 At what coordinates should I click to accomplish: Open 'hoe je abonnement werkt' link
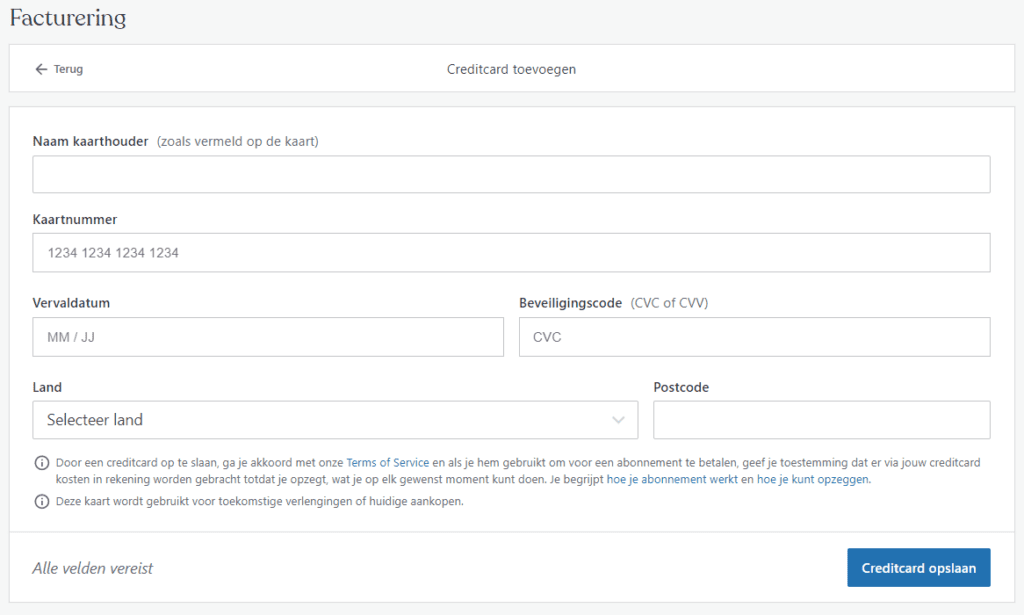click(x=672, y=480)
